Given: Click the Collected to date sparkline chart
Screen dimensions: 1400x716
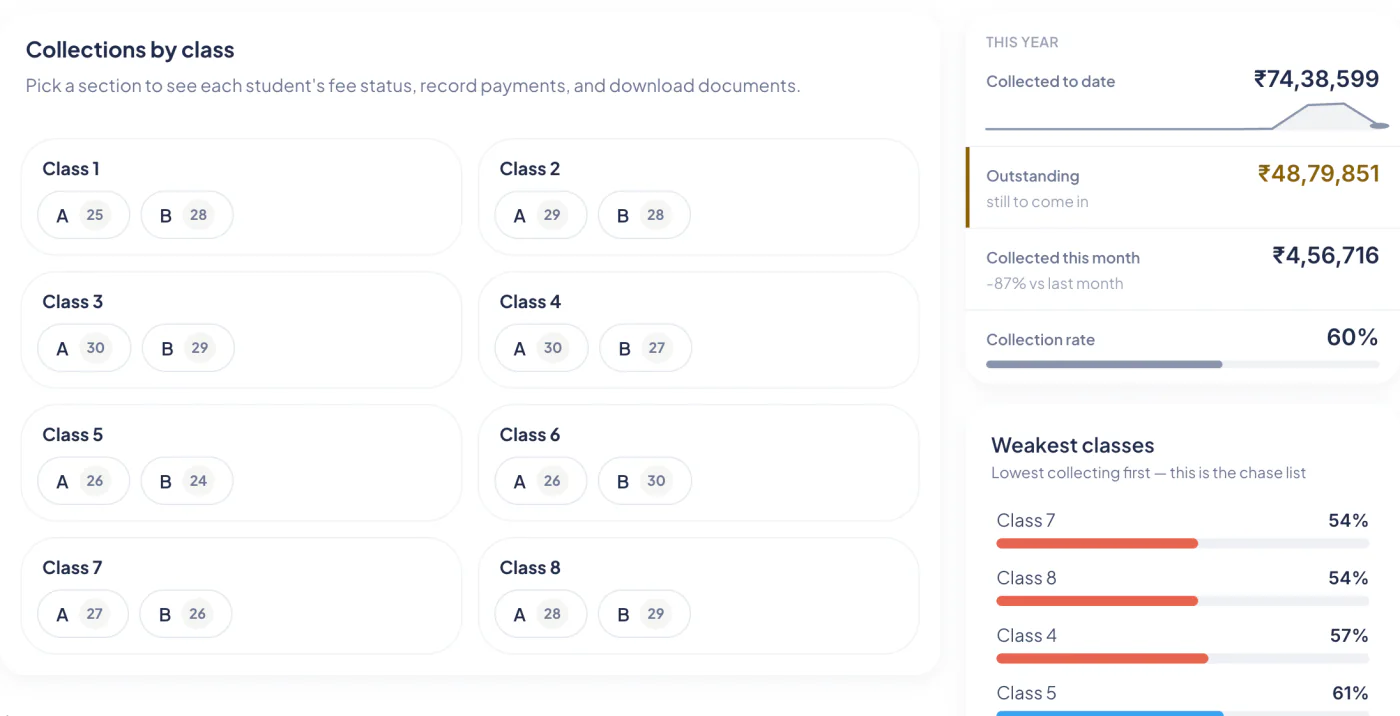Looking at the screenshot, I should click(x=1187, y=116).
